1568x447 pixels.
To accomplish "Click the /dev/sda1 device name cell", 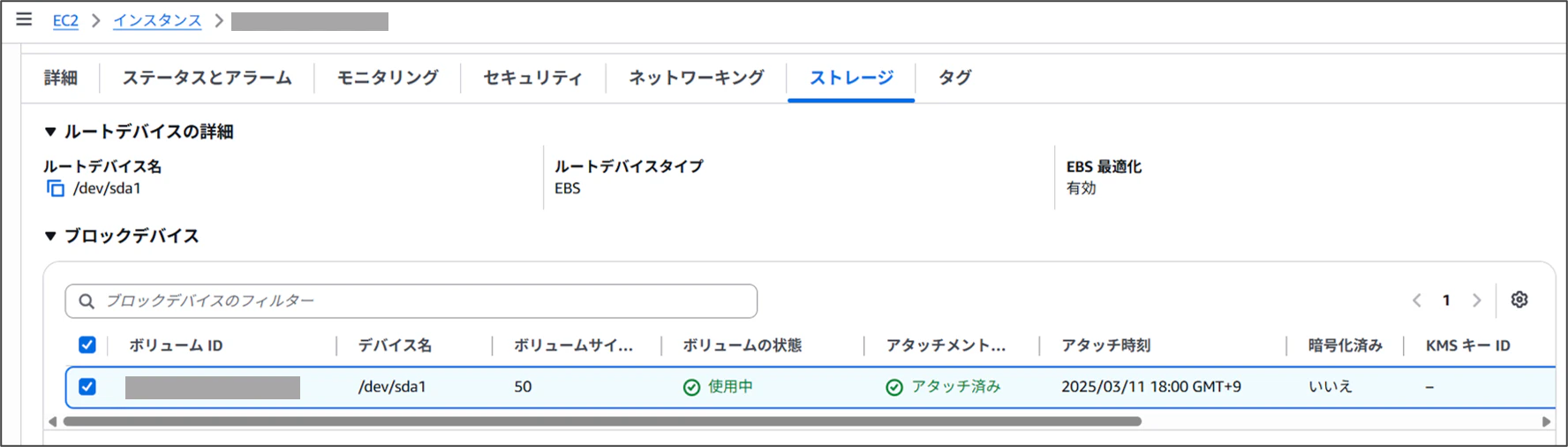I will tap(392, 387).
